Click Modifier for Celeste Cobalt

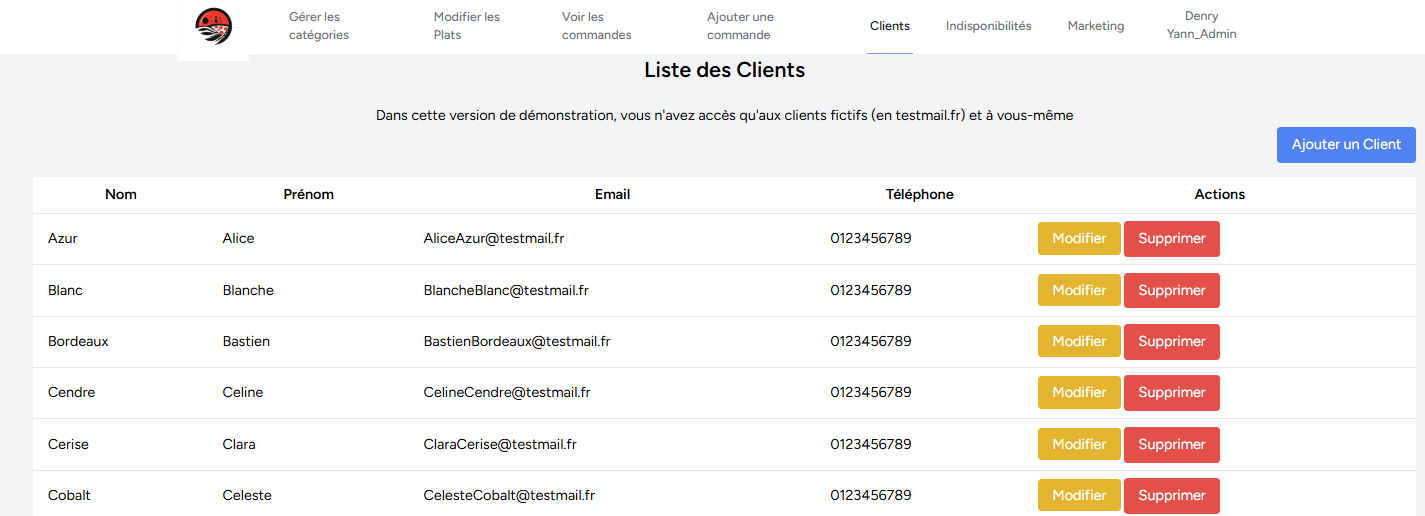(1079, 495)
